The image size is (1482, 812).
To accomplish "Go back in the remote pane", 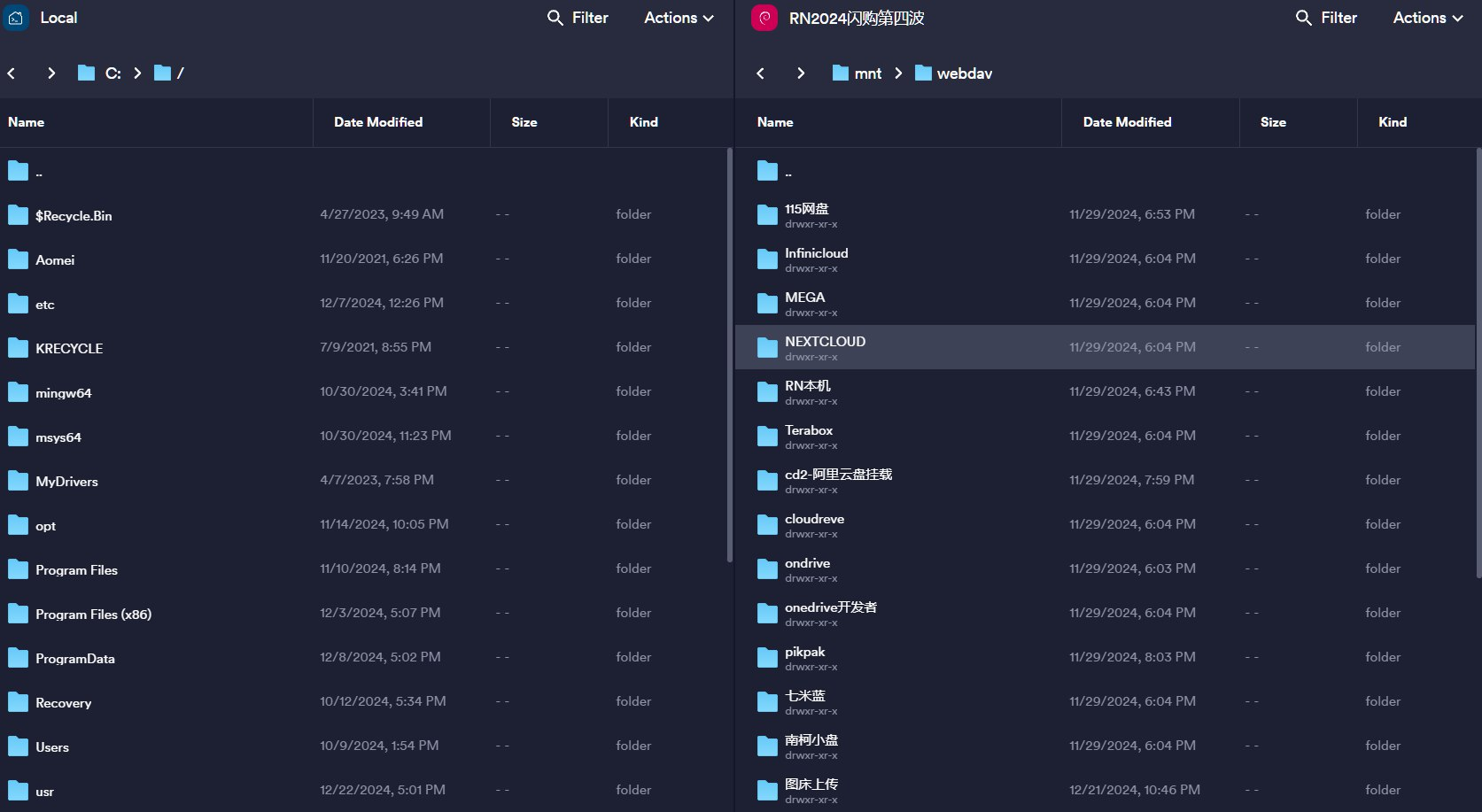I will pyautogui.click(x=761, y=73).
